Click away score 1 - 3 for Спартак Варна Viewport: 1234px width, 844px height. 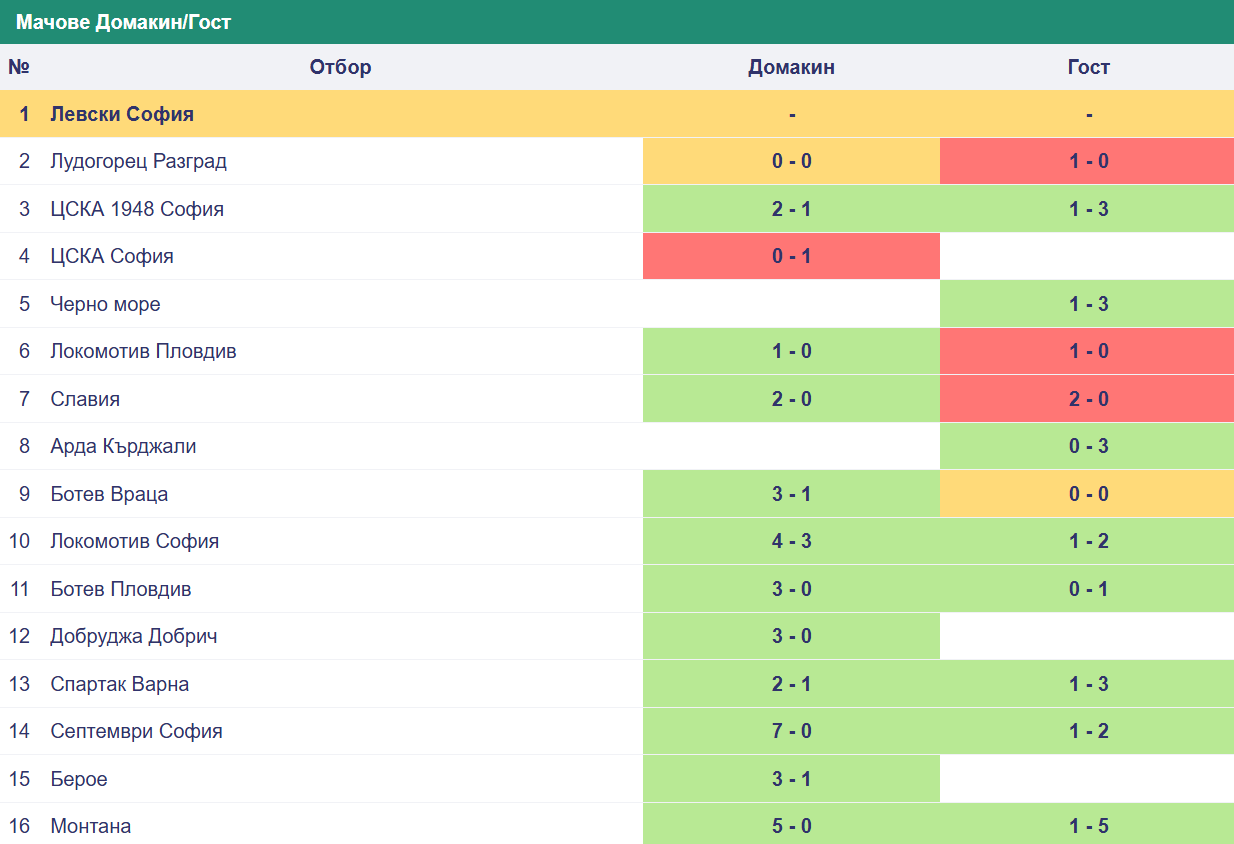coord(1088,684)
